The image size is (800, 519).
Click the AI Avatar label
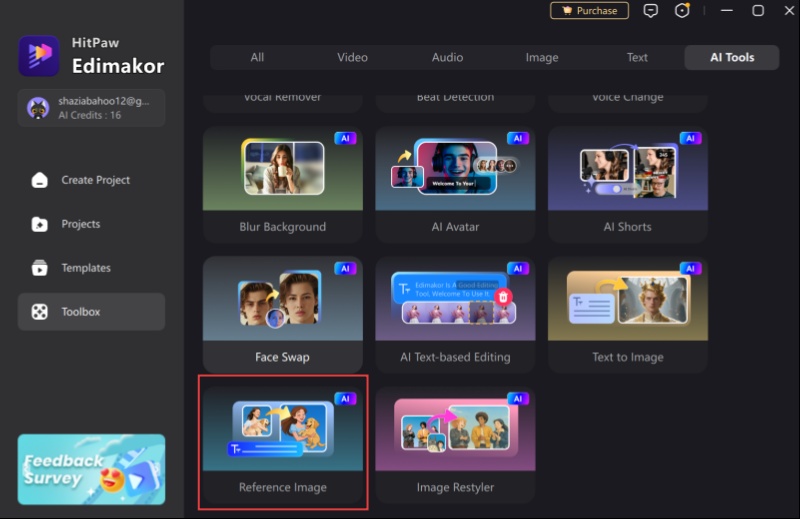click(x=455, y=227)
